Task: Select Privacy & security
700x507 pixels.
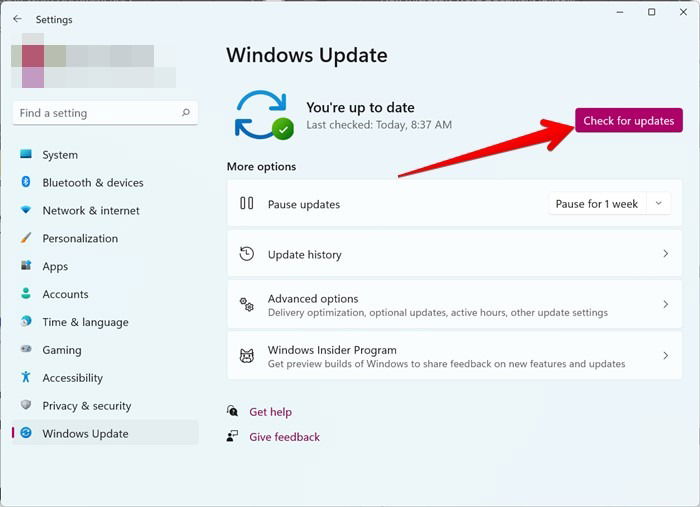Action: (x=105, y=406)
